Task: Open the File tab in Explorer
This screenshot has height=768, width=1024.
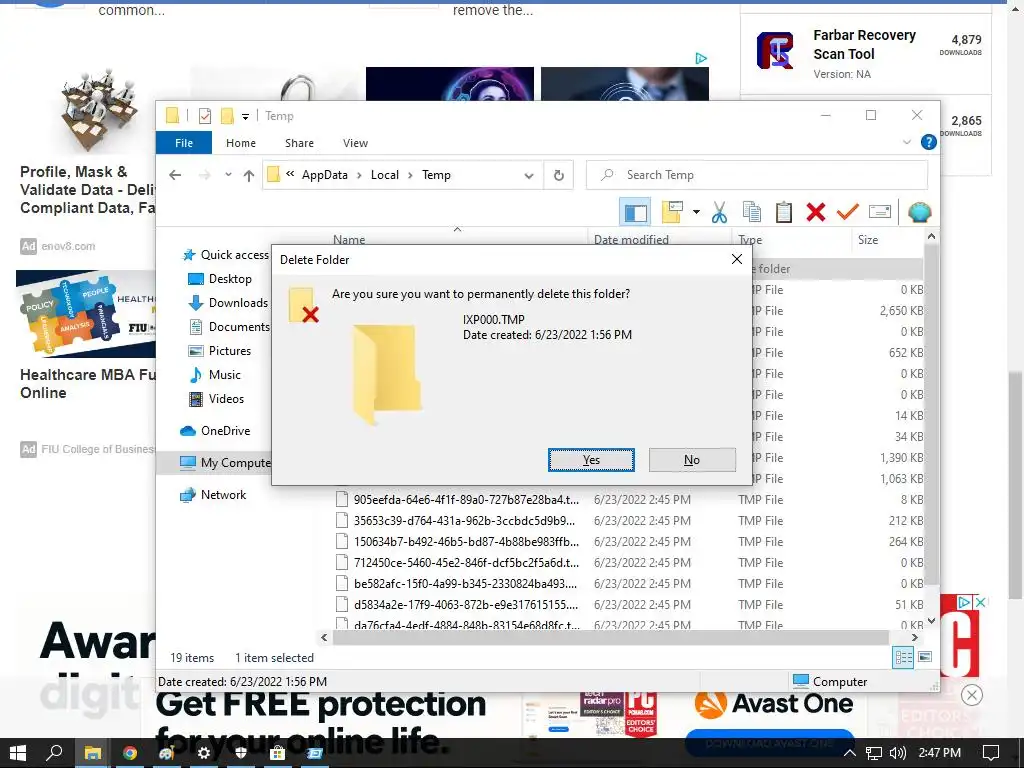Action: coord(184,143)
